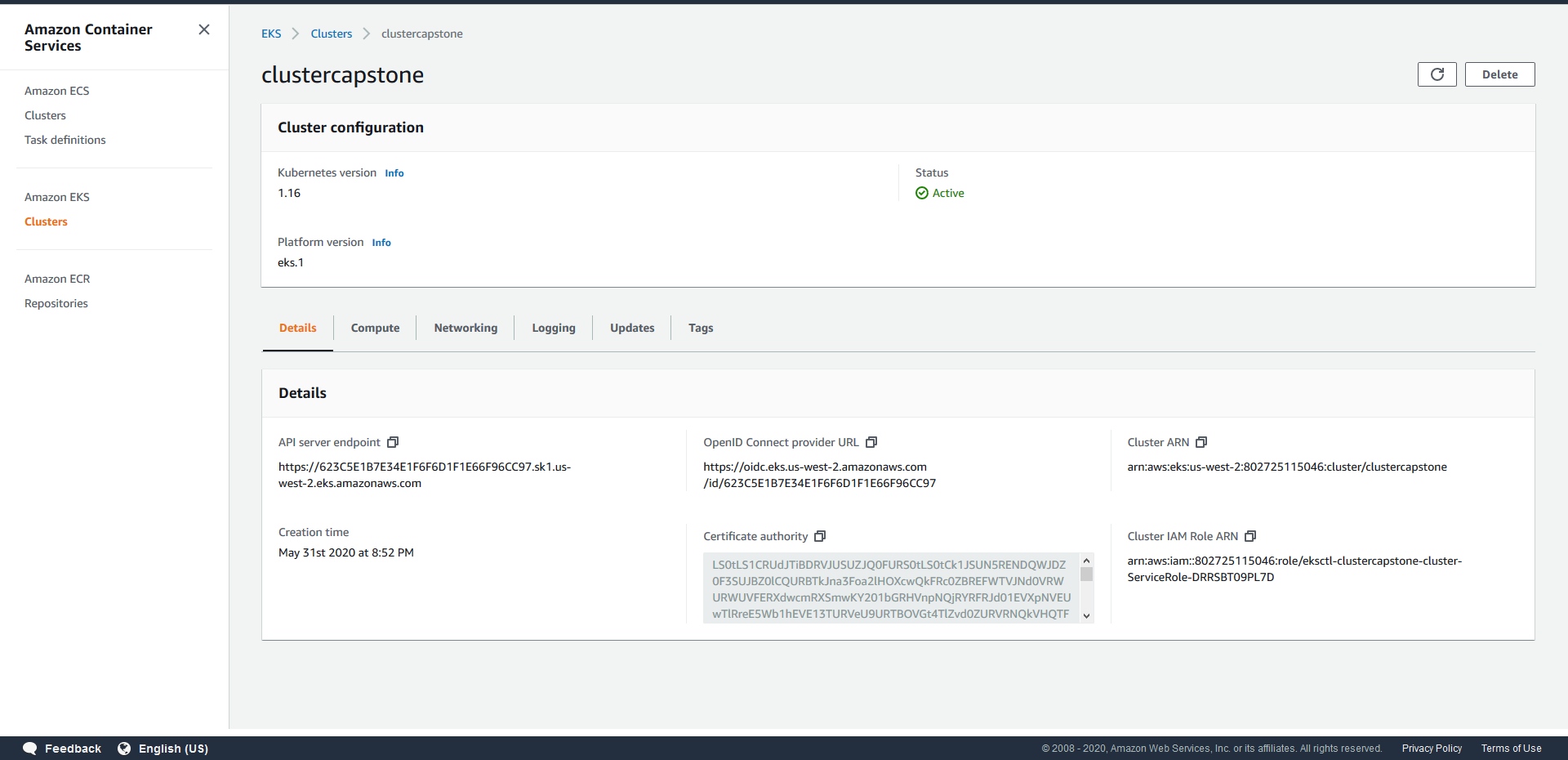The image size is (1568, 760).
Task: Click inside the certificate authority text box
Action: pos(891,588)
